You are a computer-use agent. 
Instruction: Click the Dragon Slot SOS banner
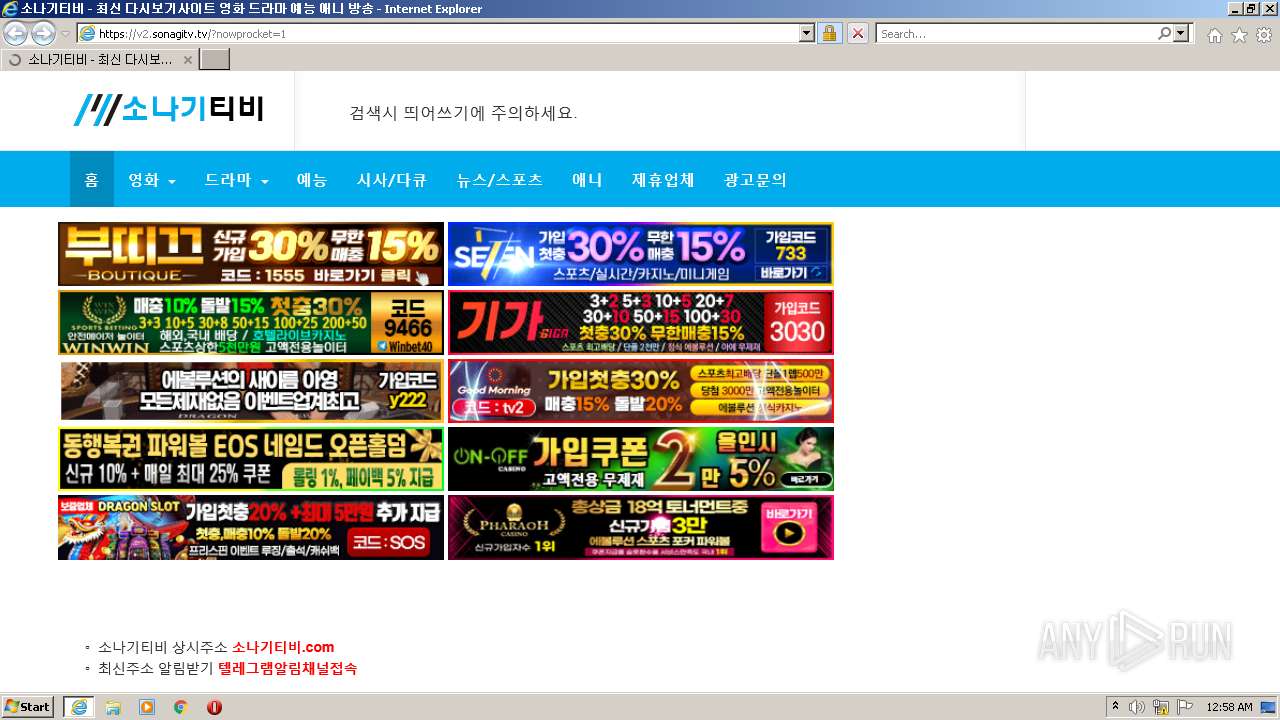tap(251, 528)
